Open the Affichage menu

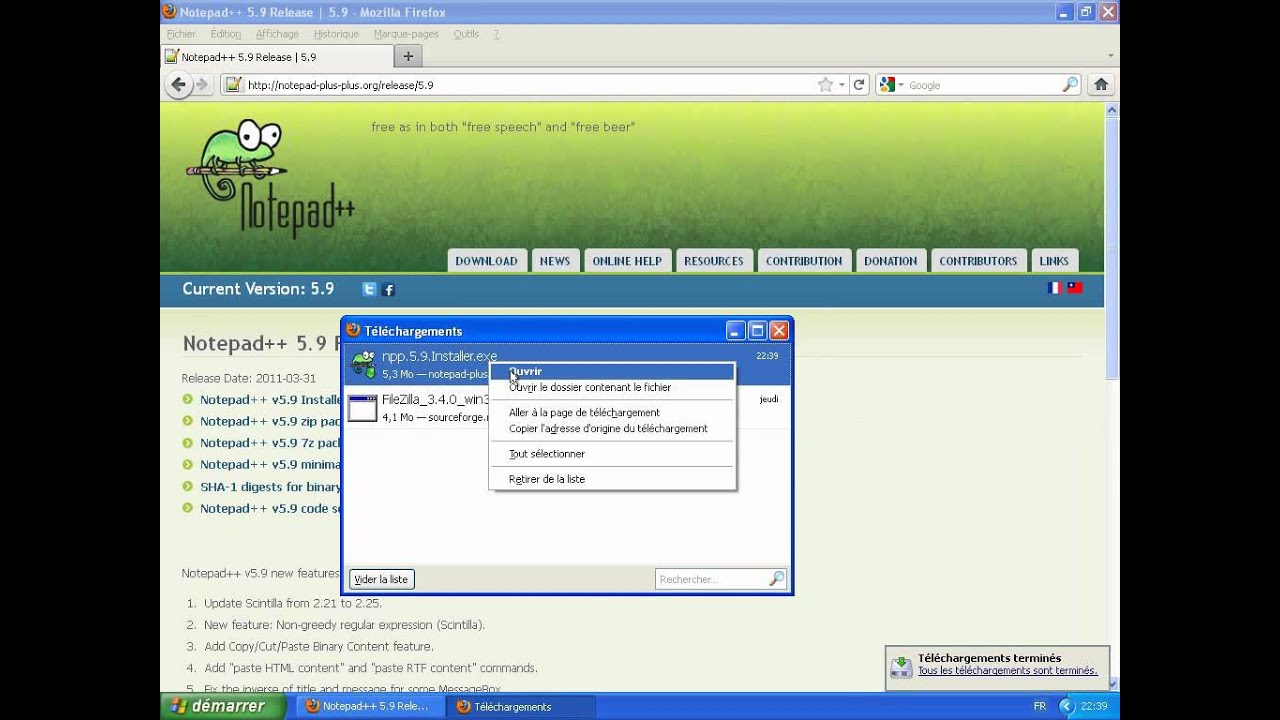pos(277,34)
